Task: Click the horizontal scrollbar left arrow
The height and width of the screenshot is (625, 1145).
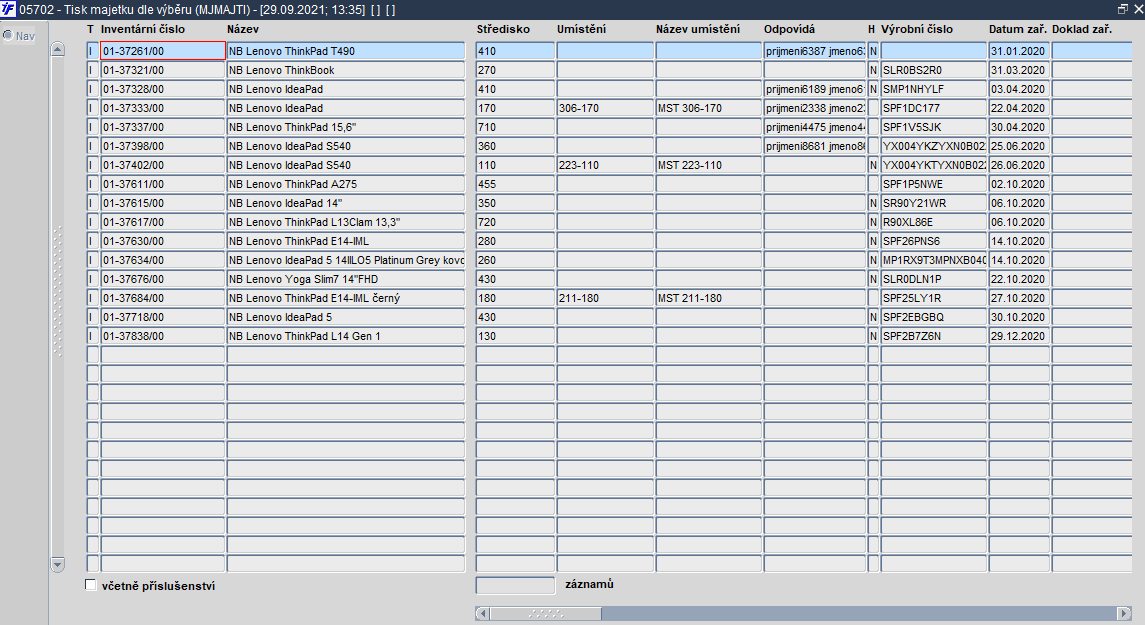Action: (x=482, y=613)
